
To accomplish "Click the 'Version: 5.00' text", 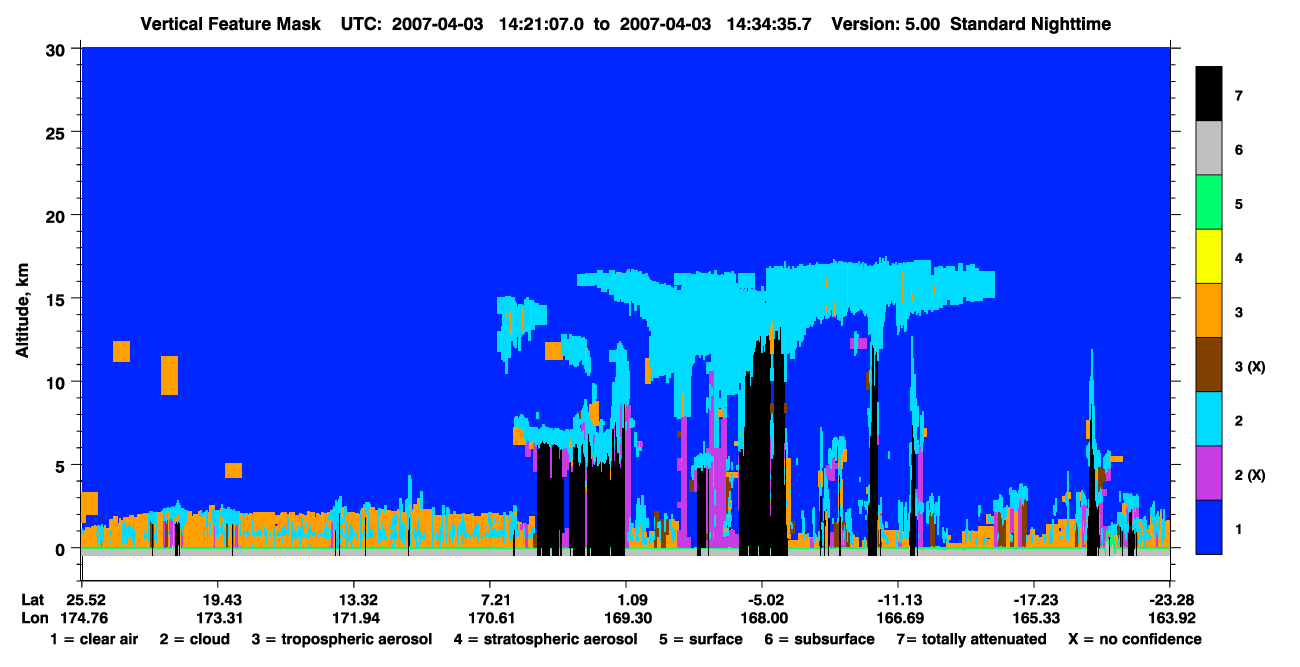I will click(885, 23).
